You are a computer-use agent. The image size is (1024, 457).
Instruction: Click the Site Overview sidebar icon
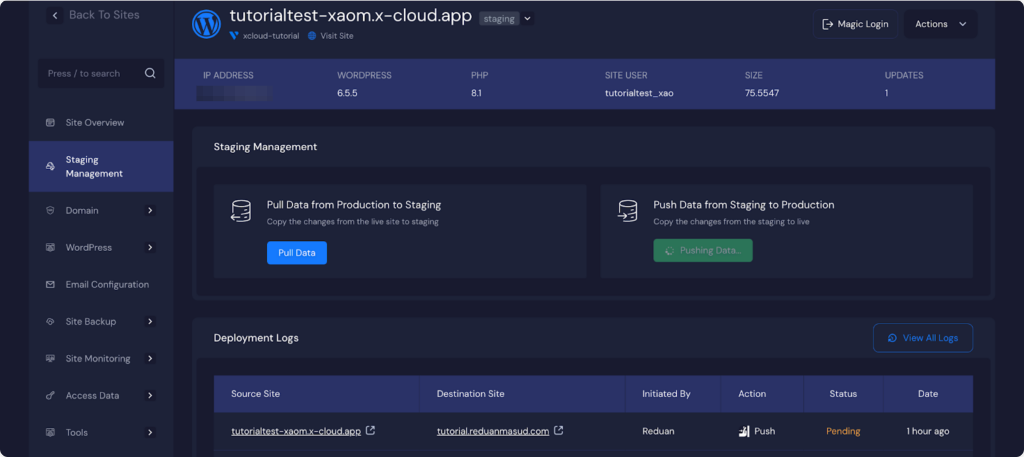click(x=50, y=123)
